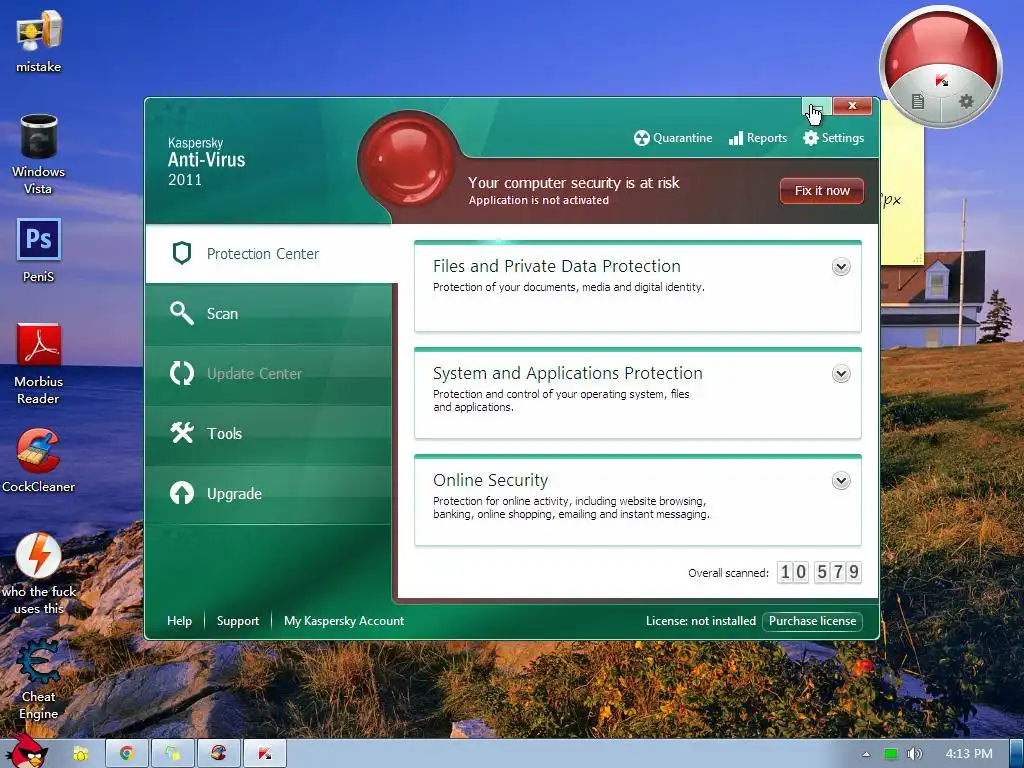Click the red security status indicator
Viewport: 1024px width, 768px height.
pyautogui.click(x=408, y=161)
